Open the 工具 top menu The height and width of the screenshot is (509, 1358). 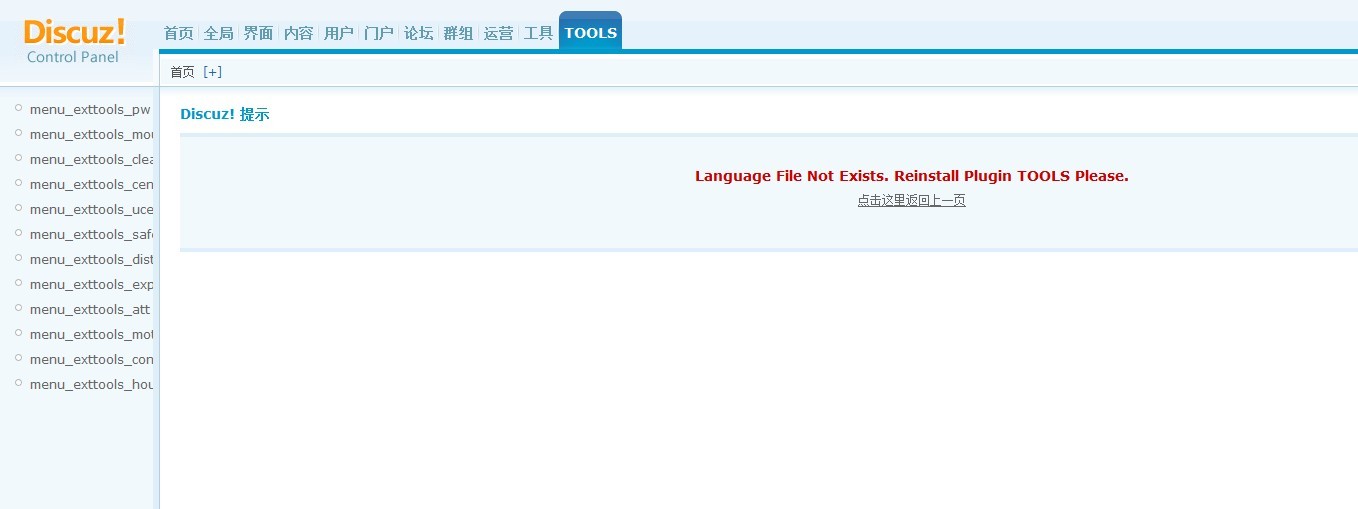(539, 33)
